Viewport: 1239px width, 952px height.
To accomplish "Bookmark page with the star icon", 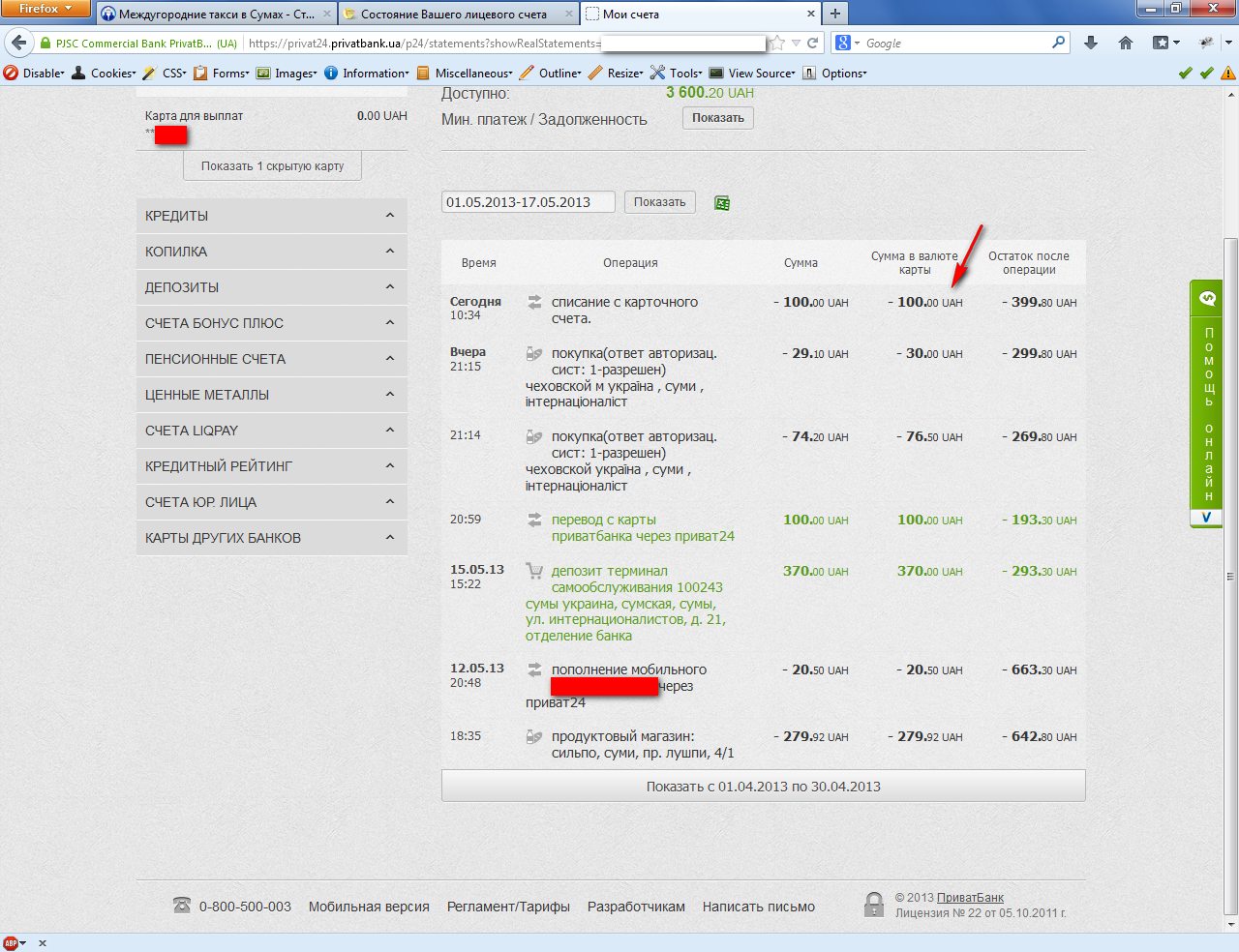I will point(777,44).
